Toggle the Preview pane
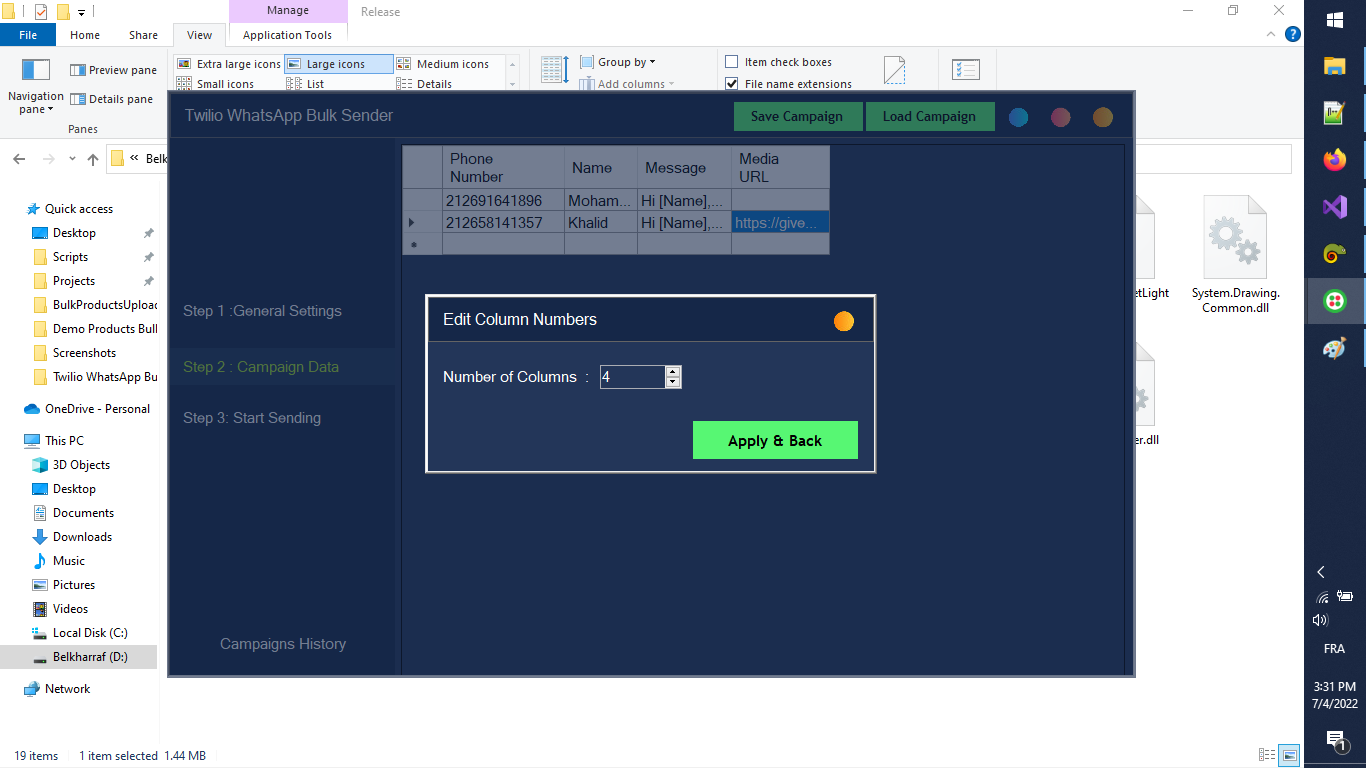1366x768 pixels. (x=113, y=70)
